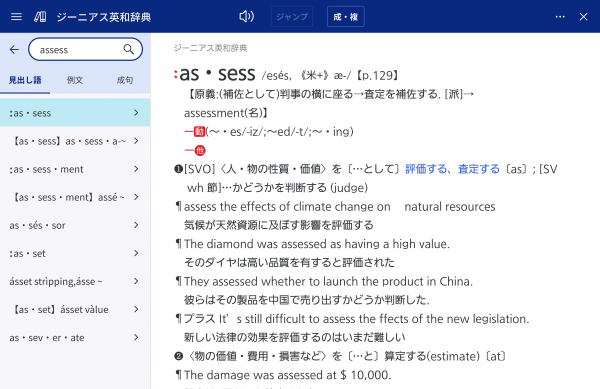Click translation そのダイヤは高い品質を有すると評価された
This screenshot has width=600, height=389.
coord(289,262)
